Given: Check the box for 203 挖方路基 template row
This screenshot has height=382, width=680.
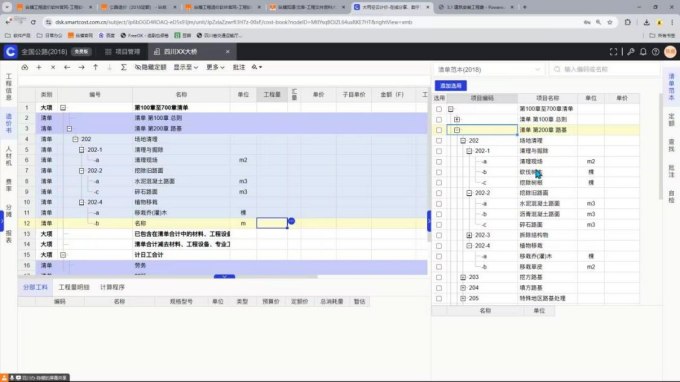Looking at the screenshot, I should [439, 277].
